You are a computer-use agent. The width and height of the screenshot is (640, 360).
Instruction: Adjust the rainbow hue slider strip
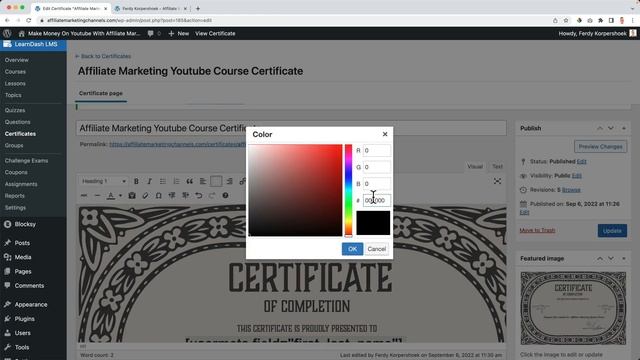[x=348, y=190]
